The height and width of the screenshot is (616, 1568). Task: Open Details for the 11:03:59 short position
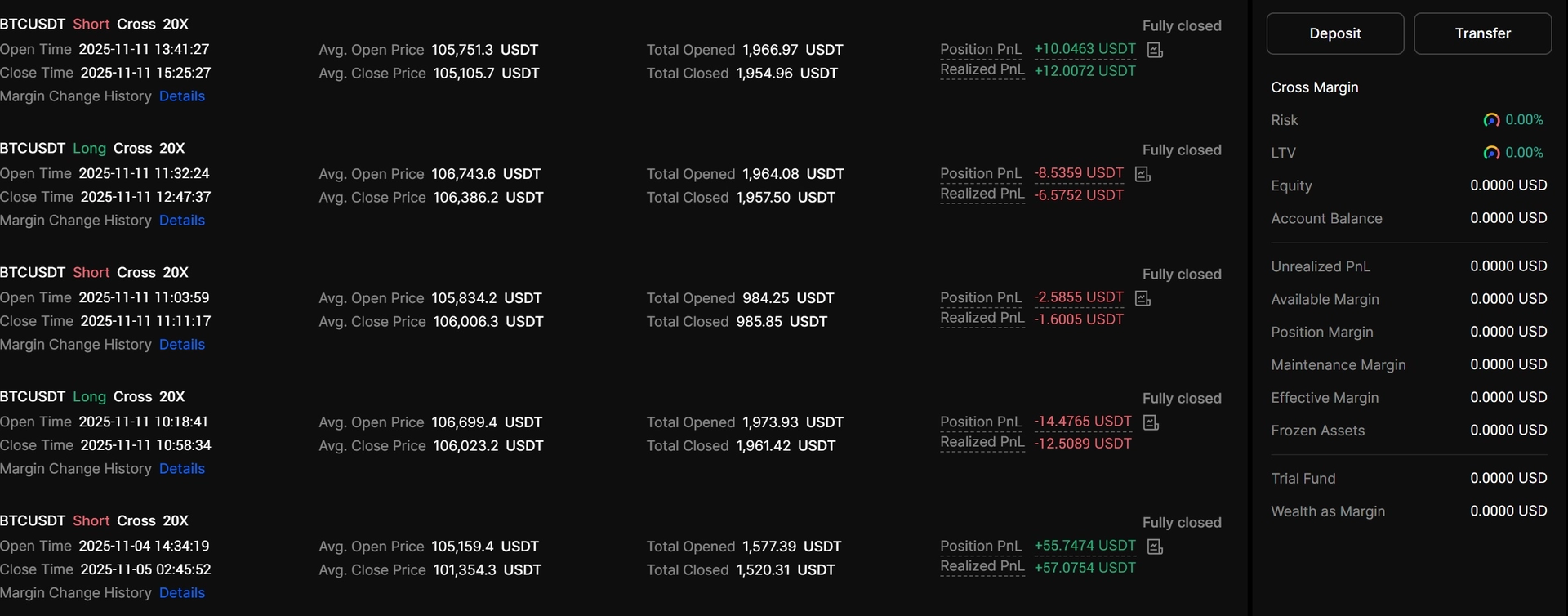[182, 345]
